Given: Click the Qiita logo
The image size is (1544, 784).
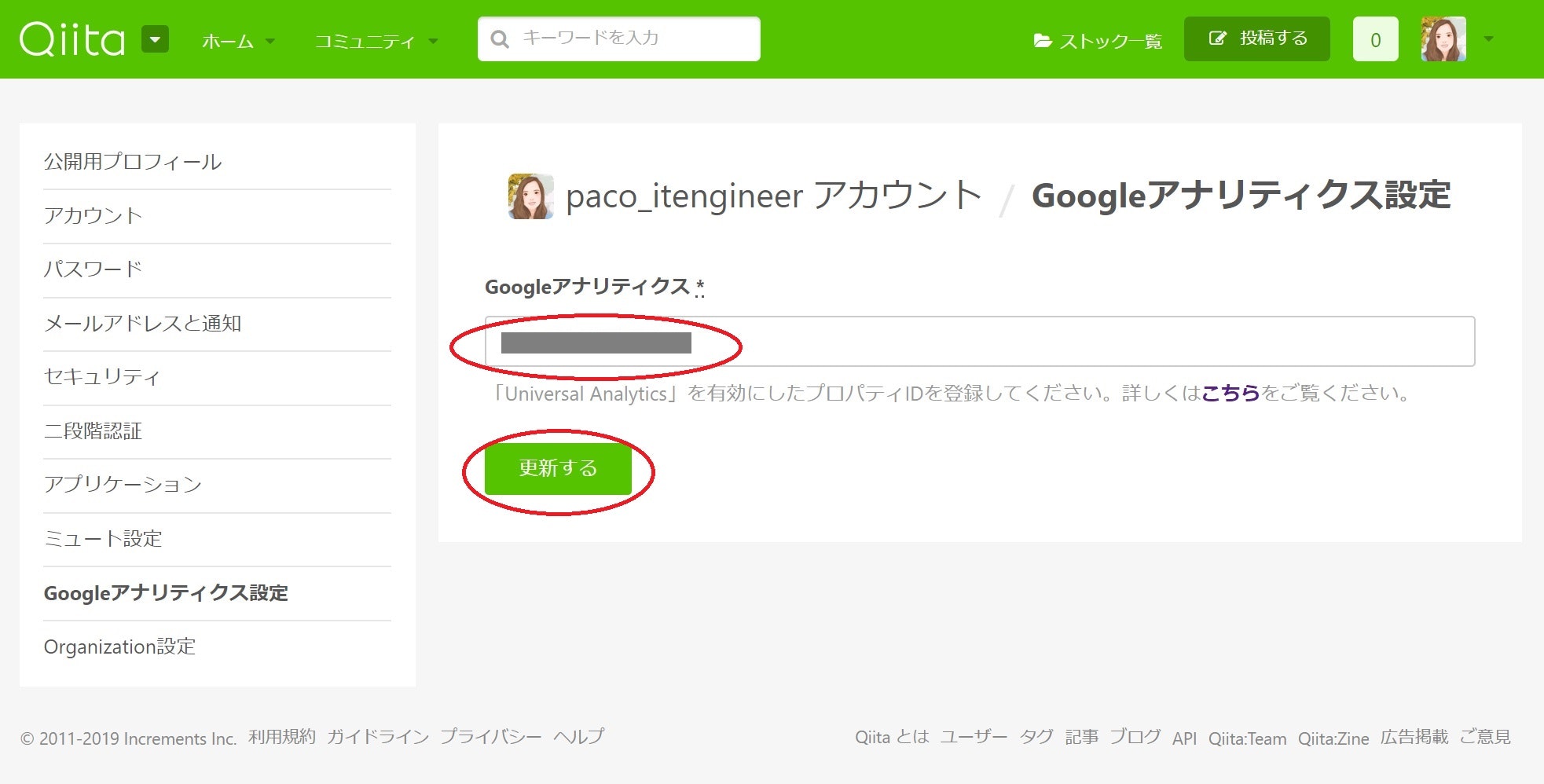Looking at the screenshot, I should tap(72, 39).
